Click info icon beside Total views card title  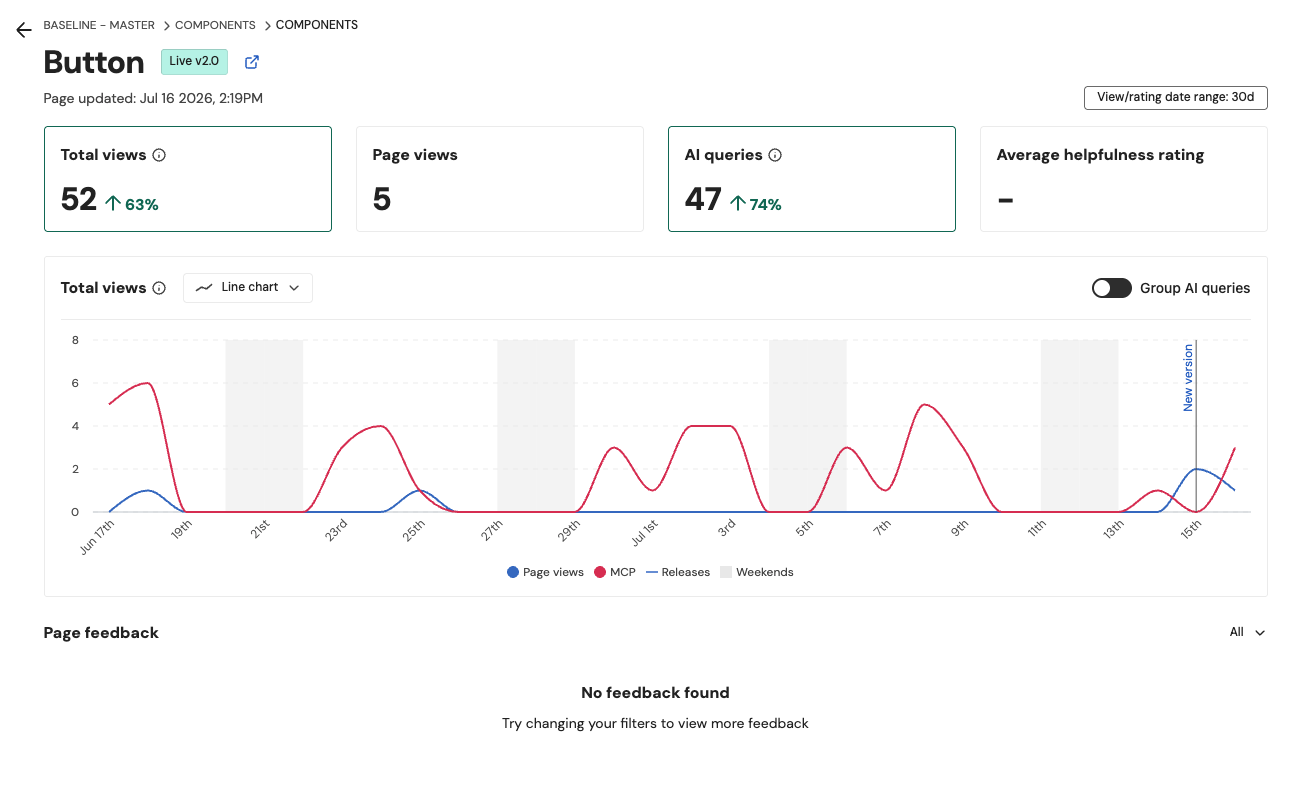(159, 155)
